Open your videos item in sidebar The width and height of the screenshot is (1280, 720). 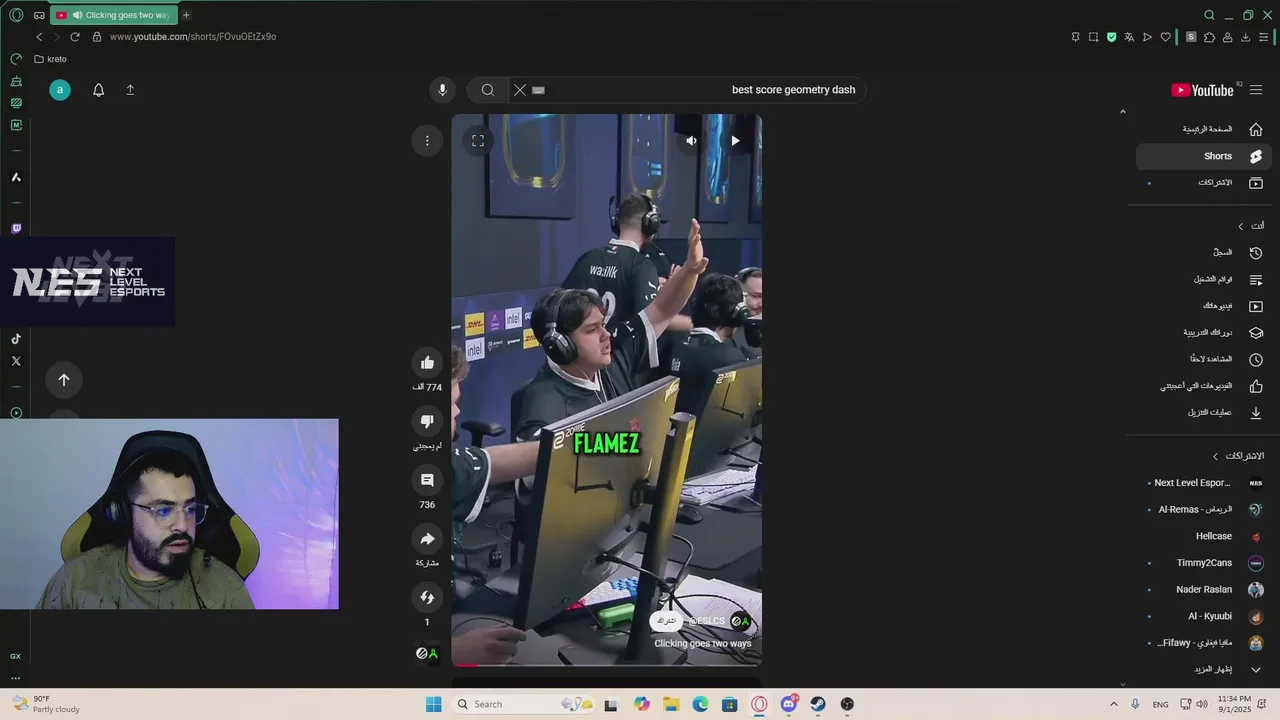1204,306
